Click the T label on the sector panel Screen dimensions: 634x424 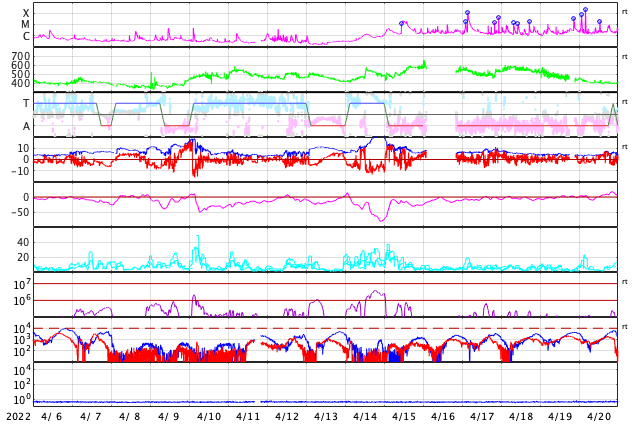pos(26,104)
